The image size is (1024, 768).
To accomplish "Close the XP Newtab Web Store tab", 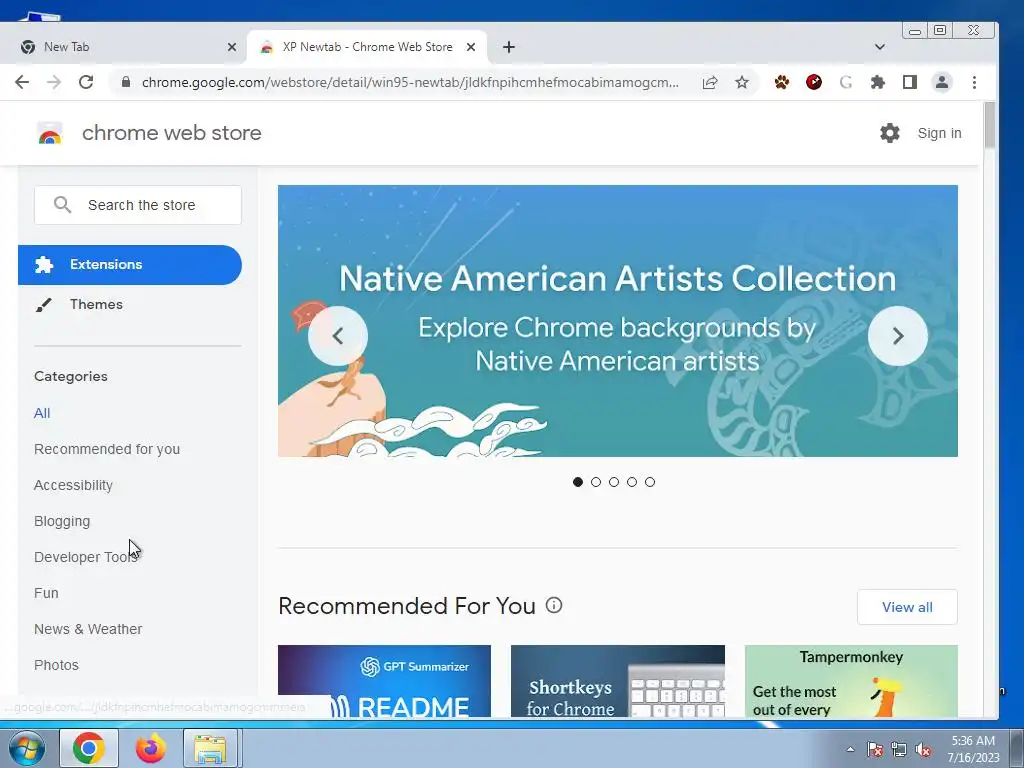I will click(471, 47).
